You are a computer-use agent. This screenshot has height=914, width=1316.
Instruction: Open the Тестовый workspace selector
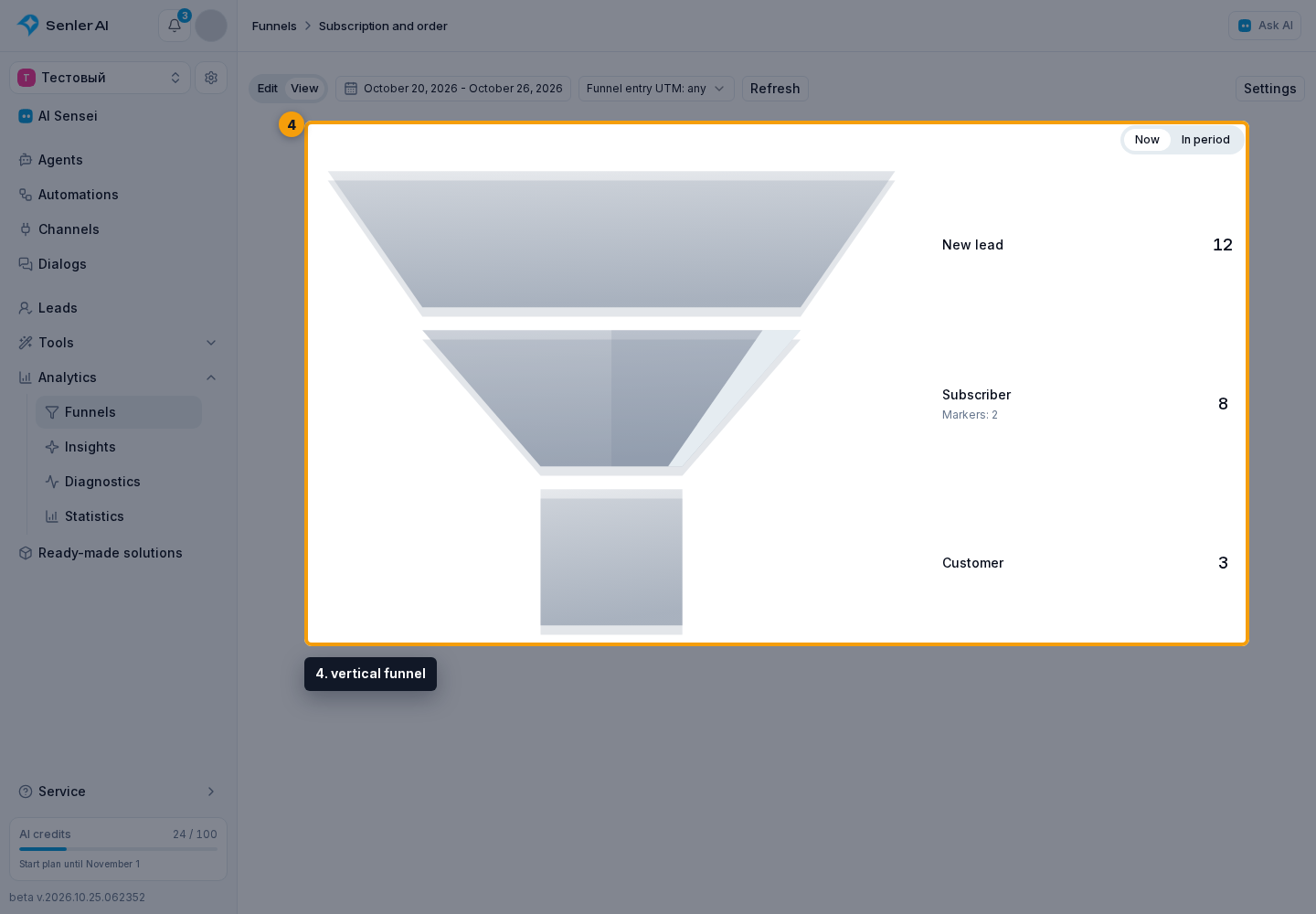pos(101,78)
